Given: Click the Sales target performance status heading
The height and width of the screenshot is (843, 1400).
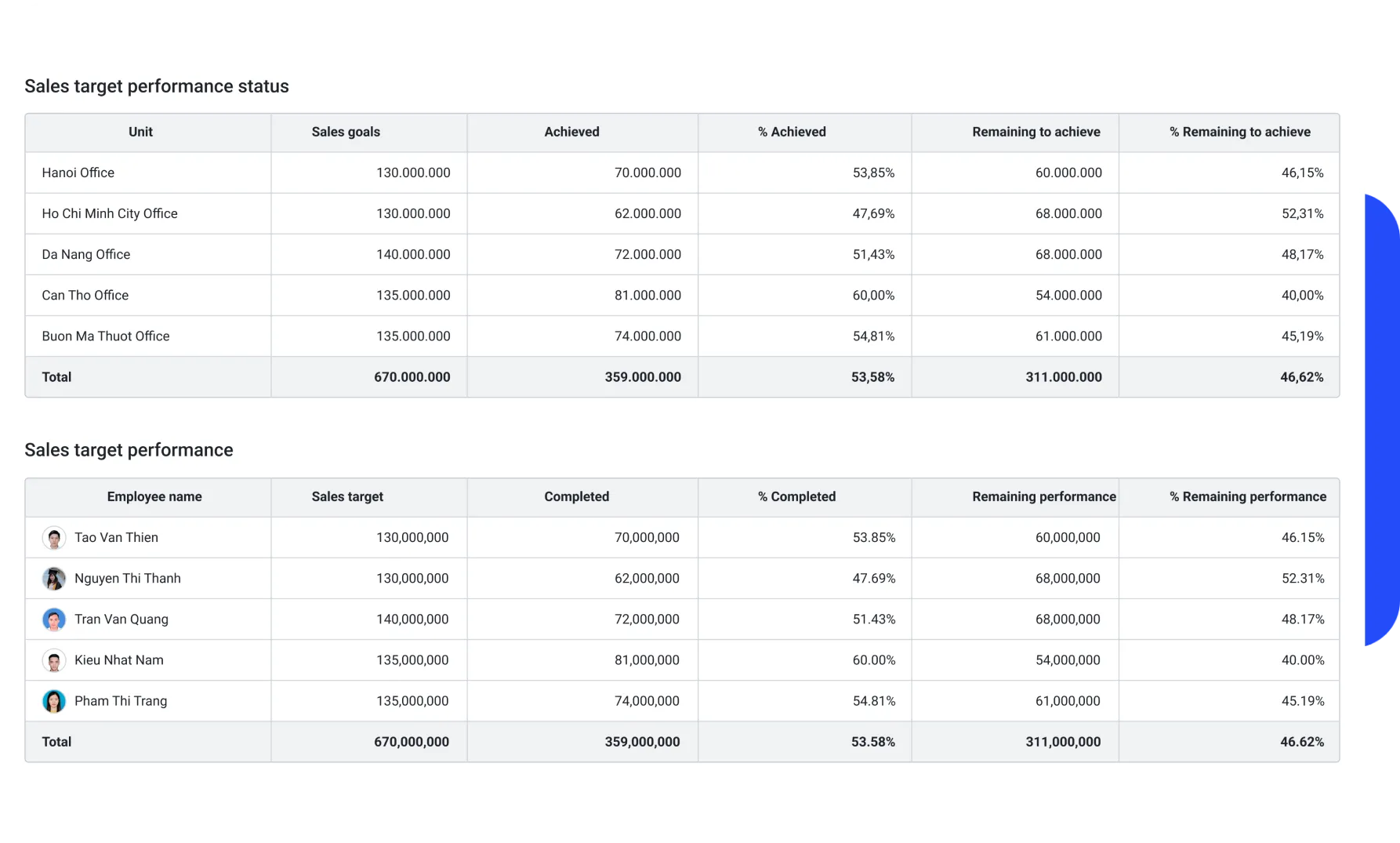Looking at the screenshot, I should (157, 85).
